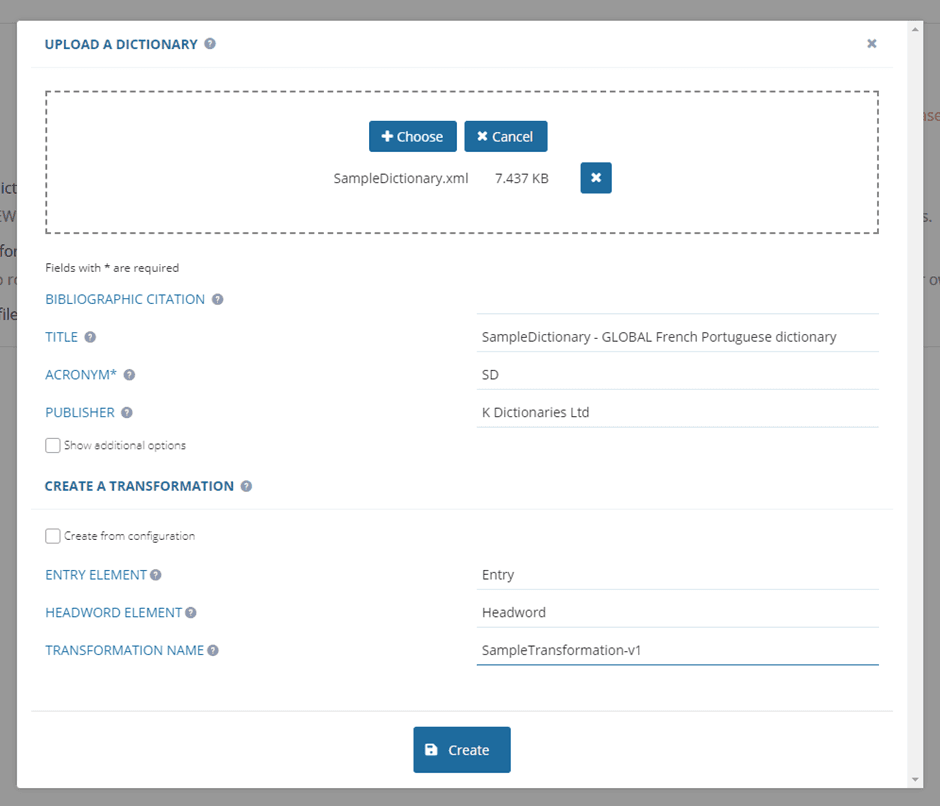The image size is (940, 806).
Task: Enable Show additional options checkbox
Action: [x=53, y=445]
